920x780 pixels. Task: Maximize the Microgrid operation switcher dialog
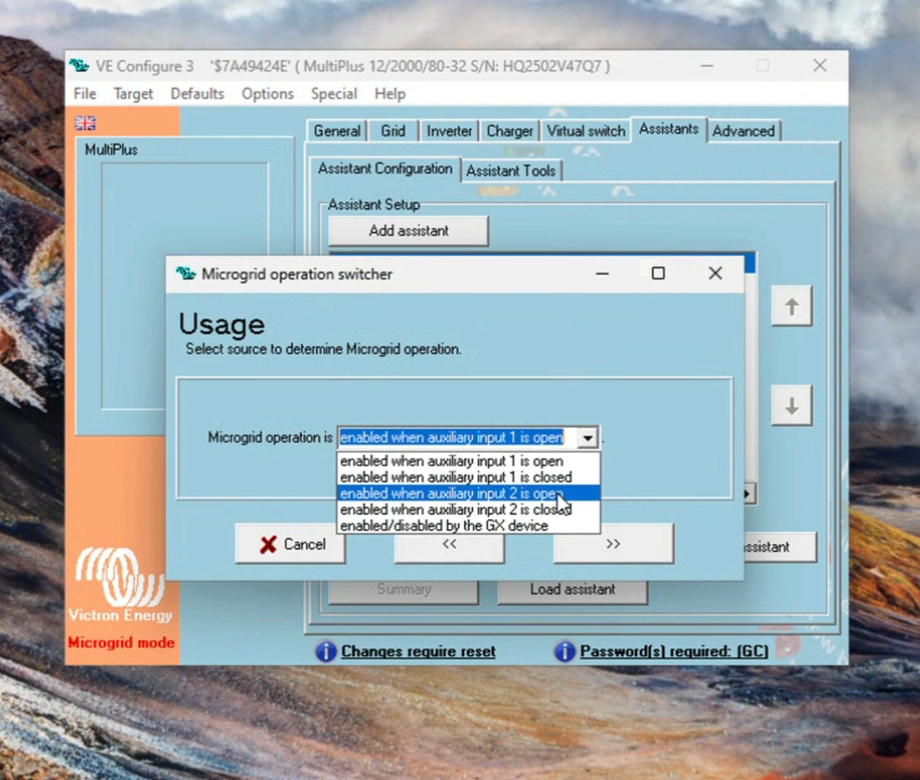pyautogui.click(x=658, y=273)
